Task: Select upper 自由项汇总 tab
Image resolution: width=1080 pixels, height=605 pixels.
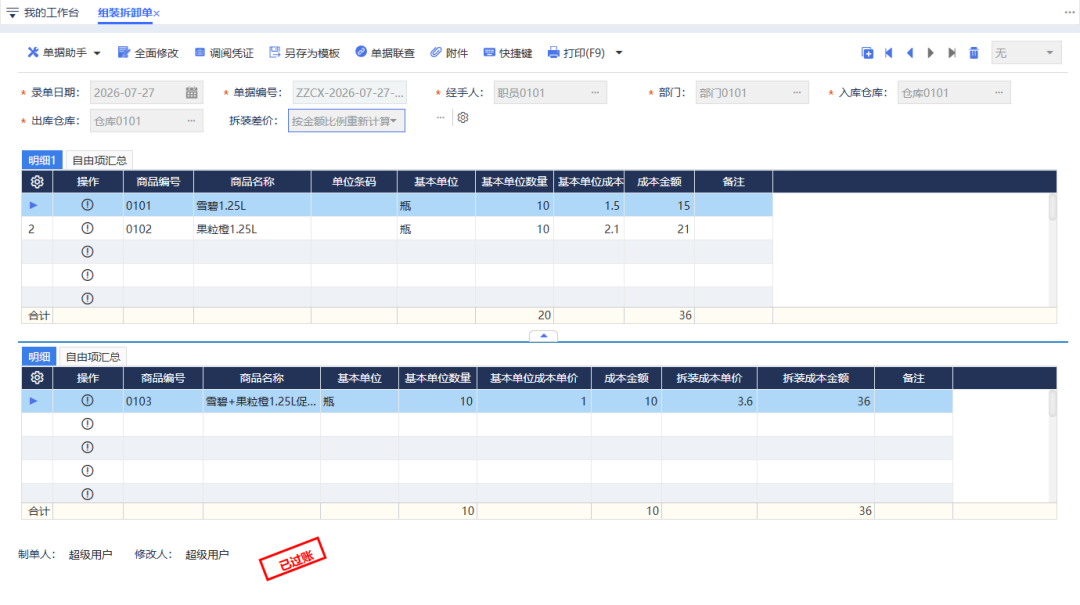Action: coord(99,161)
